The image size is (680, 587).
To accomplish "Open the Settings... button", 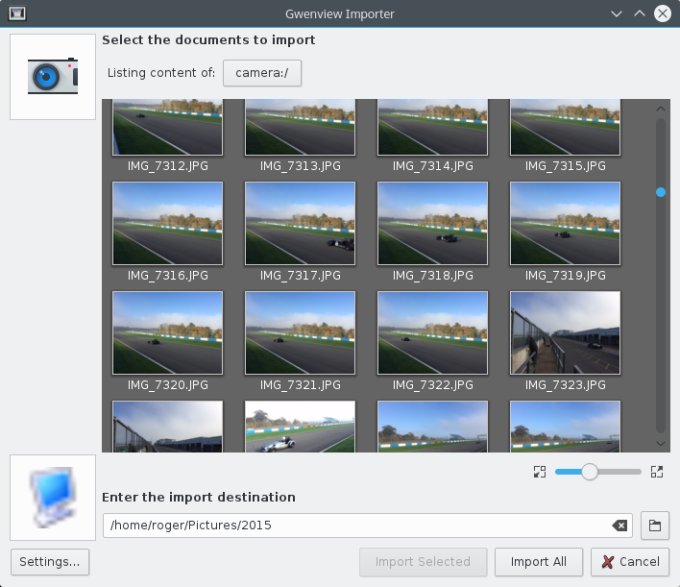I will pos(50,562).
